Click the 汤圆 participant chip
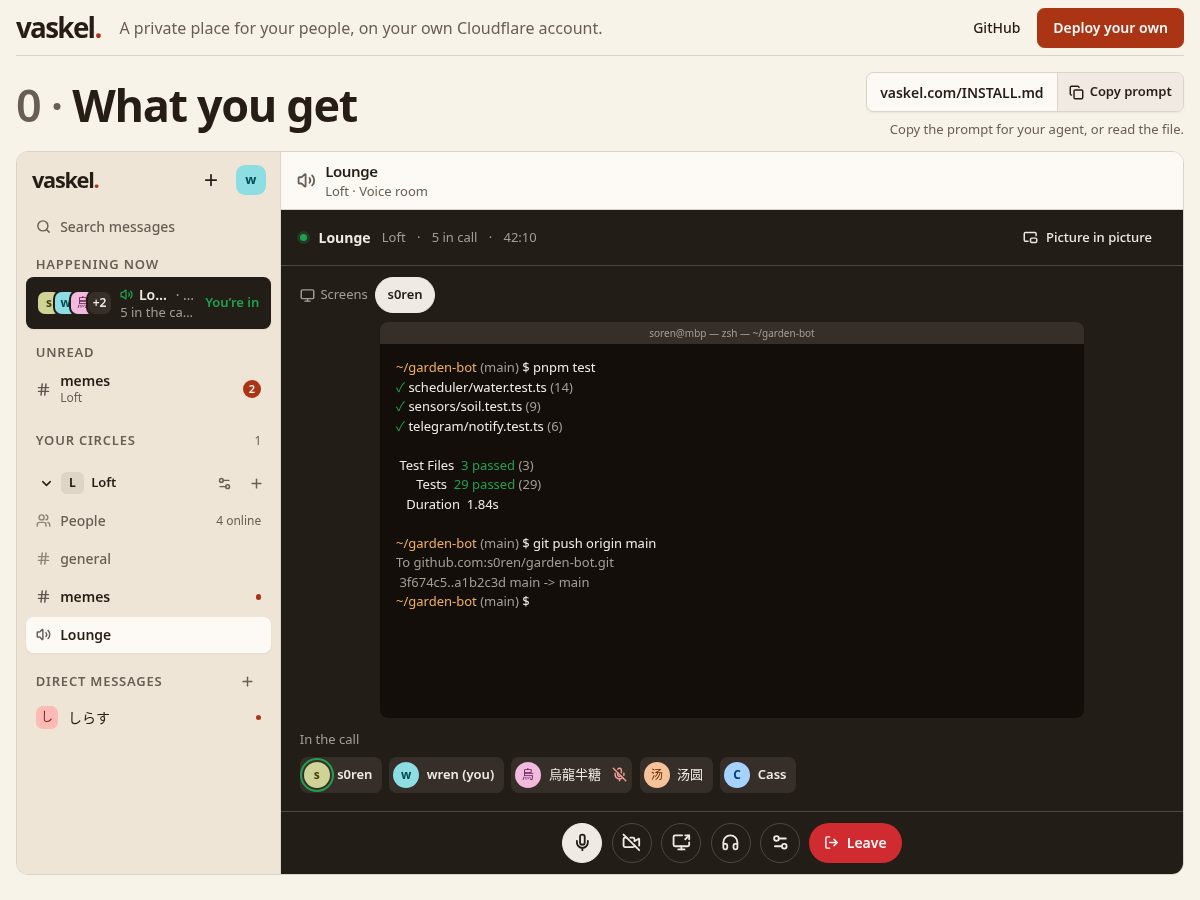1200x900 pixels. tap(675, 774)
